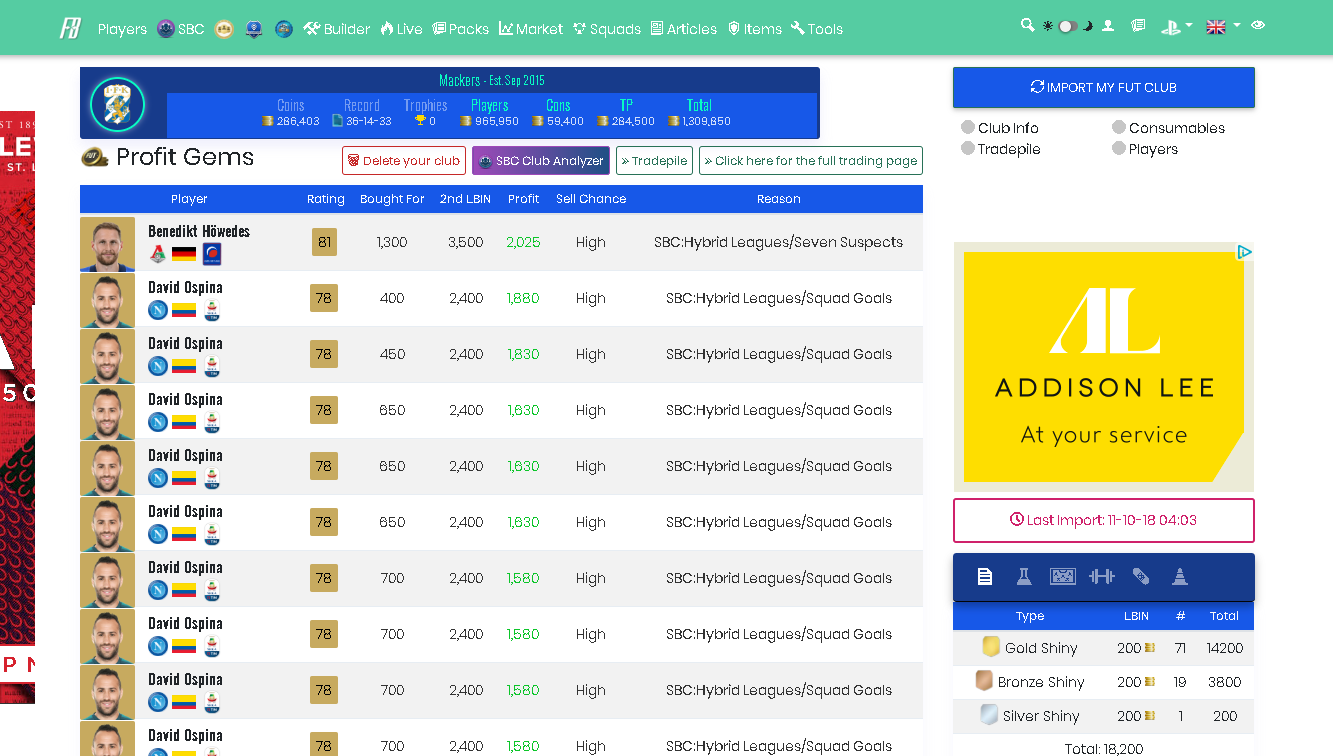This screenshot has height=756, width=1333.
Task: Select the pitch formation consumables icon
Action: (x=1062, y=577)
